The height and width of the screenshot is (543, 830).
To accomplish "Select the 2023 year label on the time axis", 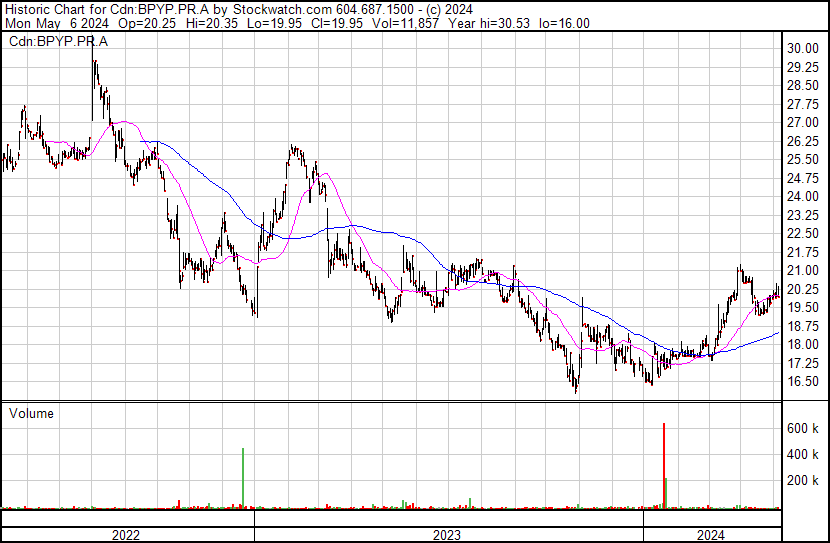I will (446, 535).
